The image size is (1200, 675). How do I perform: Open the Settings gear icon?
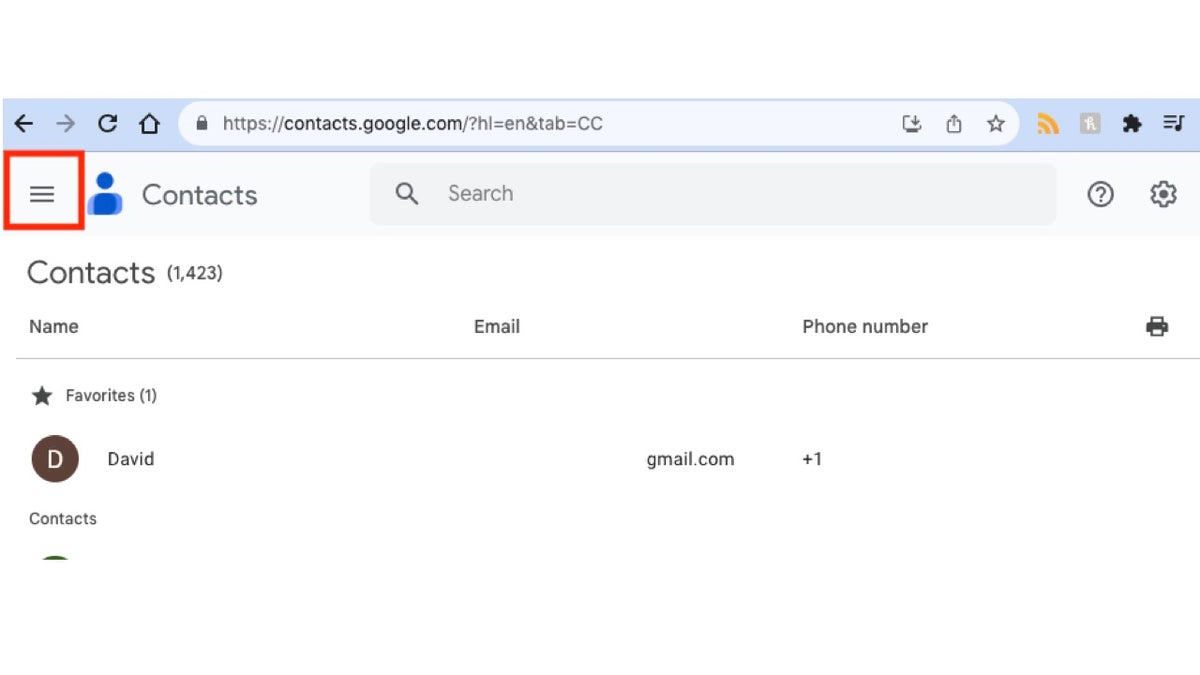(1163, 195)
